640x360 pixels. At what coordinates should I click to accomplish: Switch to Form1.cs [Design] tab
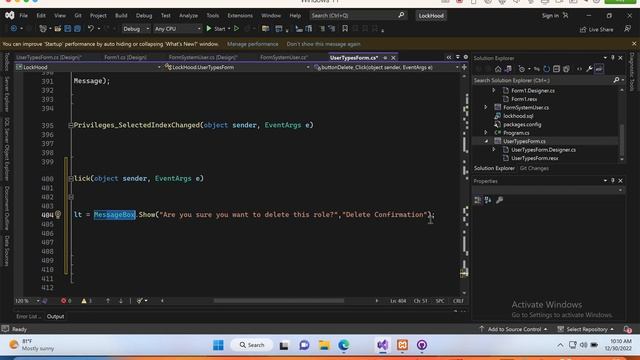tap(125, 58)
